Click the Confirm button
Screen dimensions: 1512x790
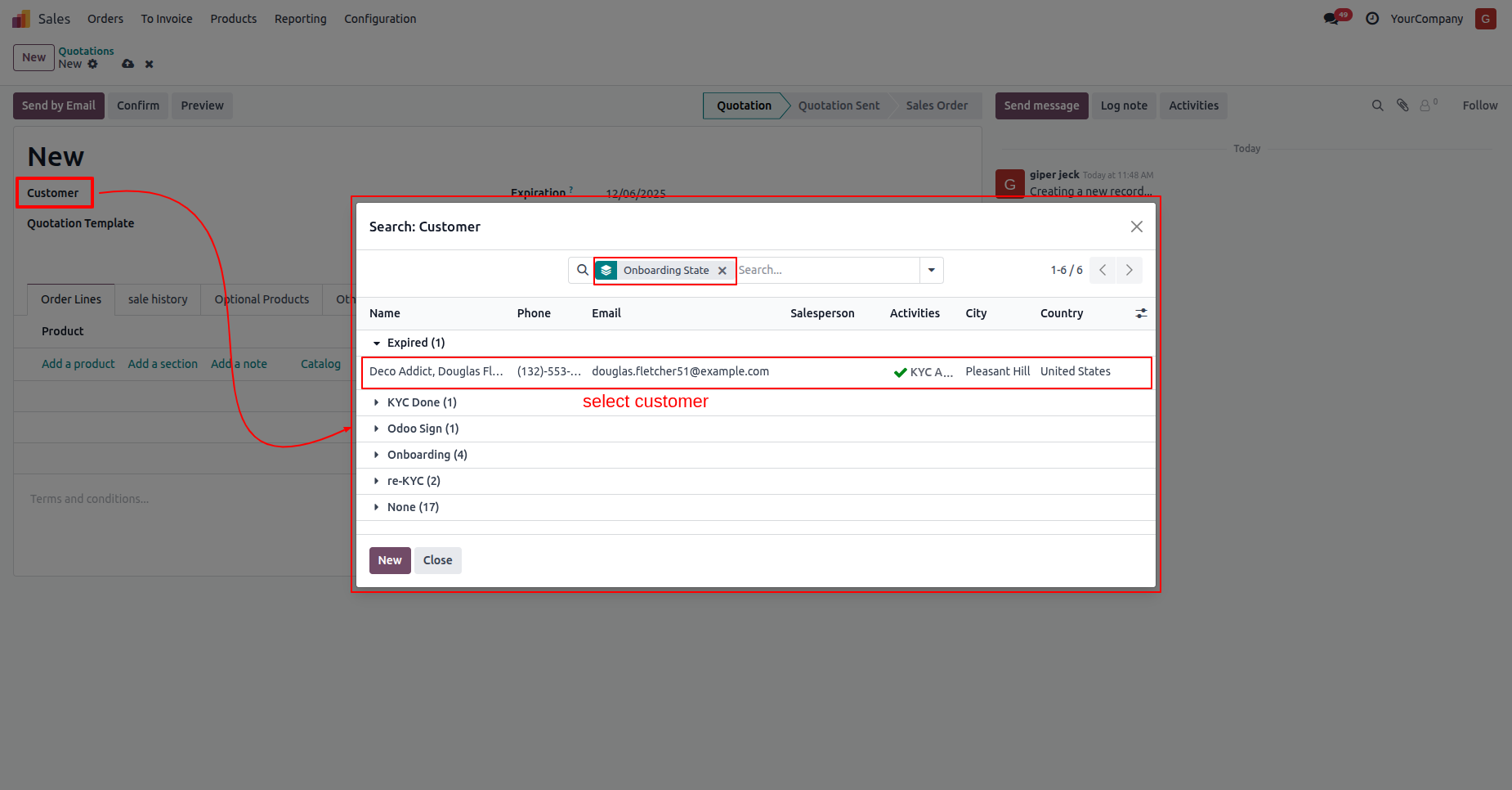[x=138, y=105]
